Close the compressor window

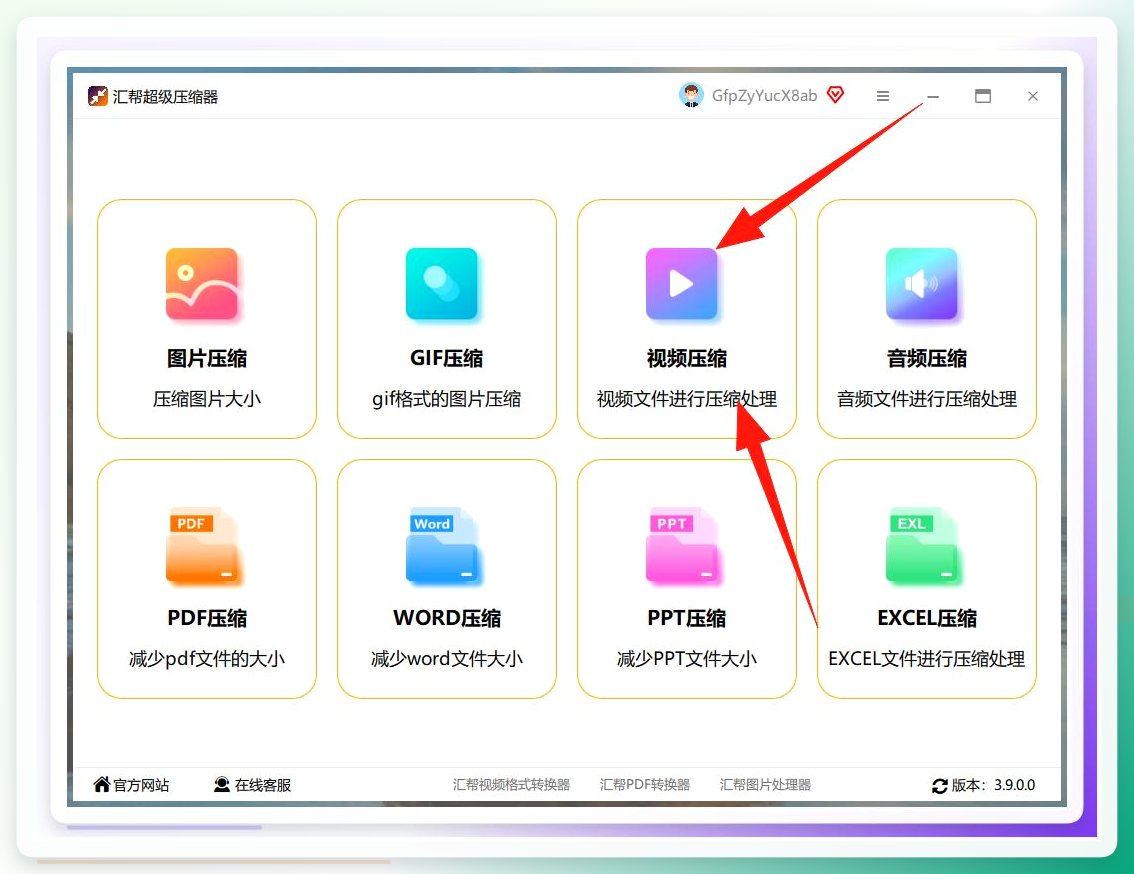1033,96
